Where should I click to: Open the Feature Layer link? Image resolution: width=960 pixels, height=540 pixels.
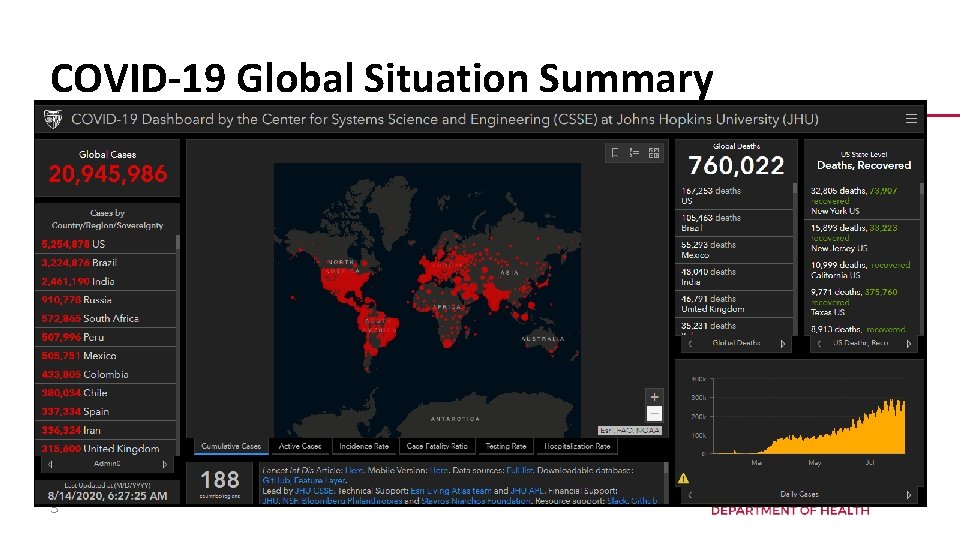pyautogui.click(x=320, y=481)
